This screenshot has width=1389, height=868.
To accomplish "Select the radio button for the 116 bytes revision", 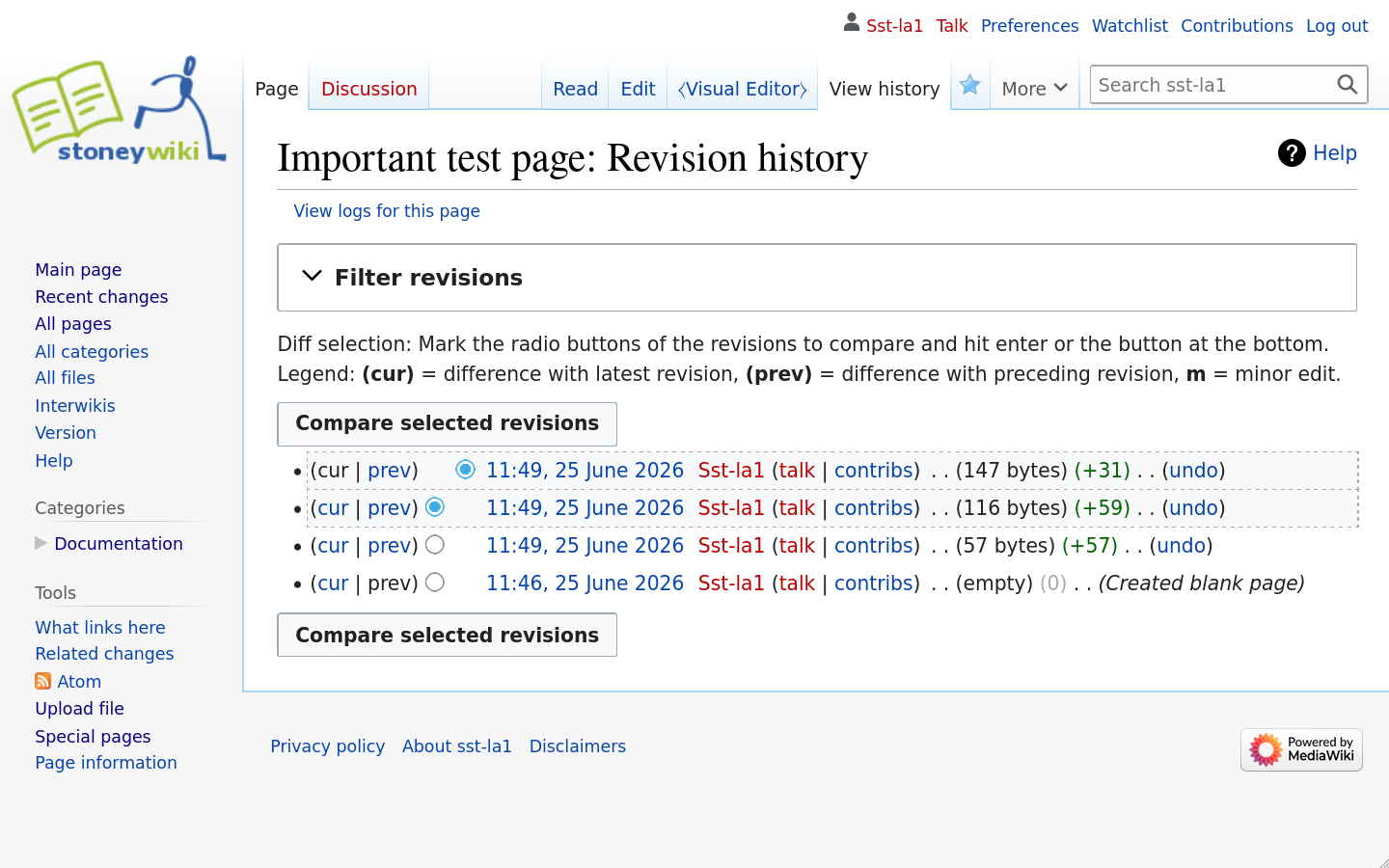I will click(x=435, y=506).
